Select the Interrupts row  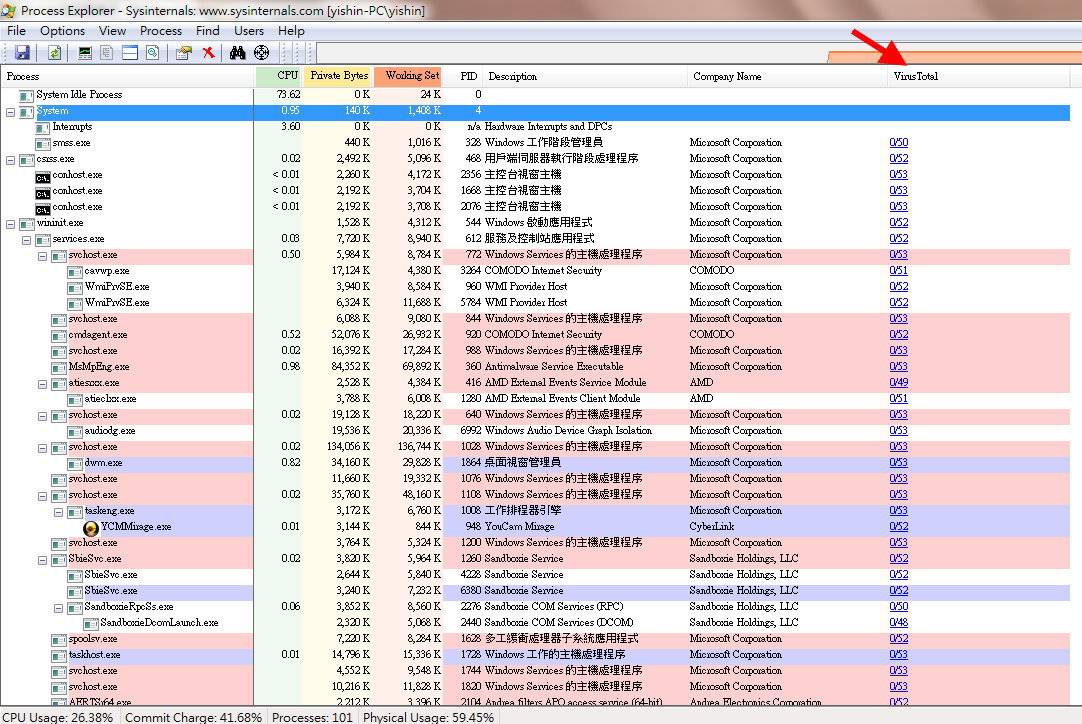click(535, 127)
